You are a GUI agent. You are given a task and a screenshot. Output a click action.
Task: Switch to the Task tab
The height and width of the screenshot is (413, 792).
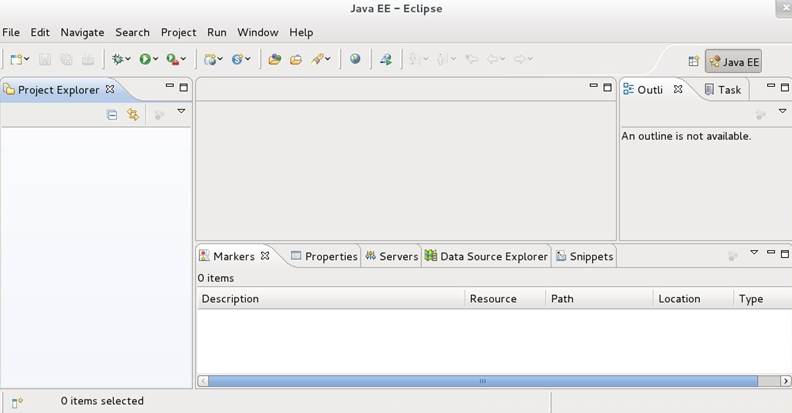[x=723, y=90]
